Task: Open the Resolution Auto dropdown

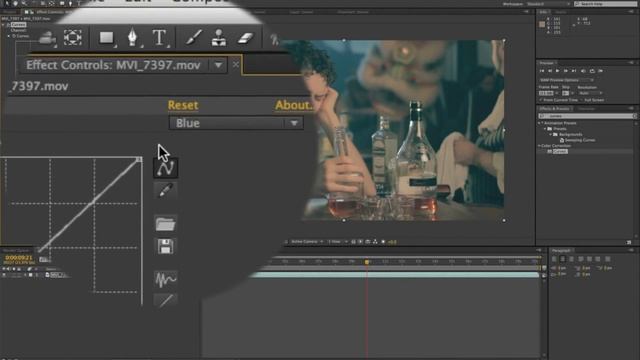Action: [x=590, y=93]
